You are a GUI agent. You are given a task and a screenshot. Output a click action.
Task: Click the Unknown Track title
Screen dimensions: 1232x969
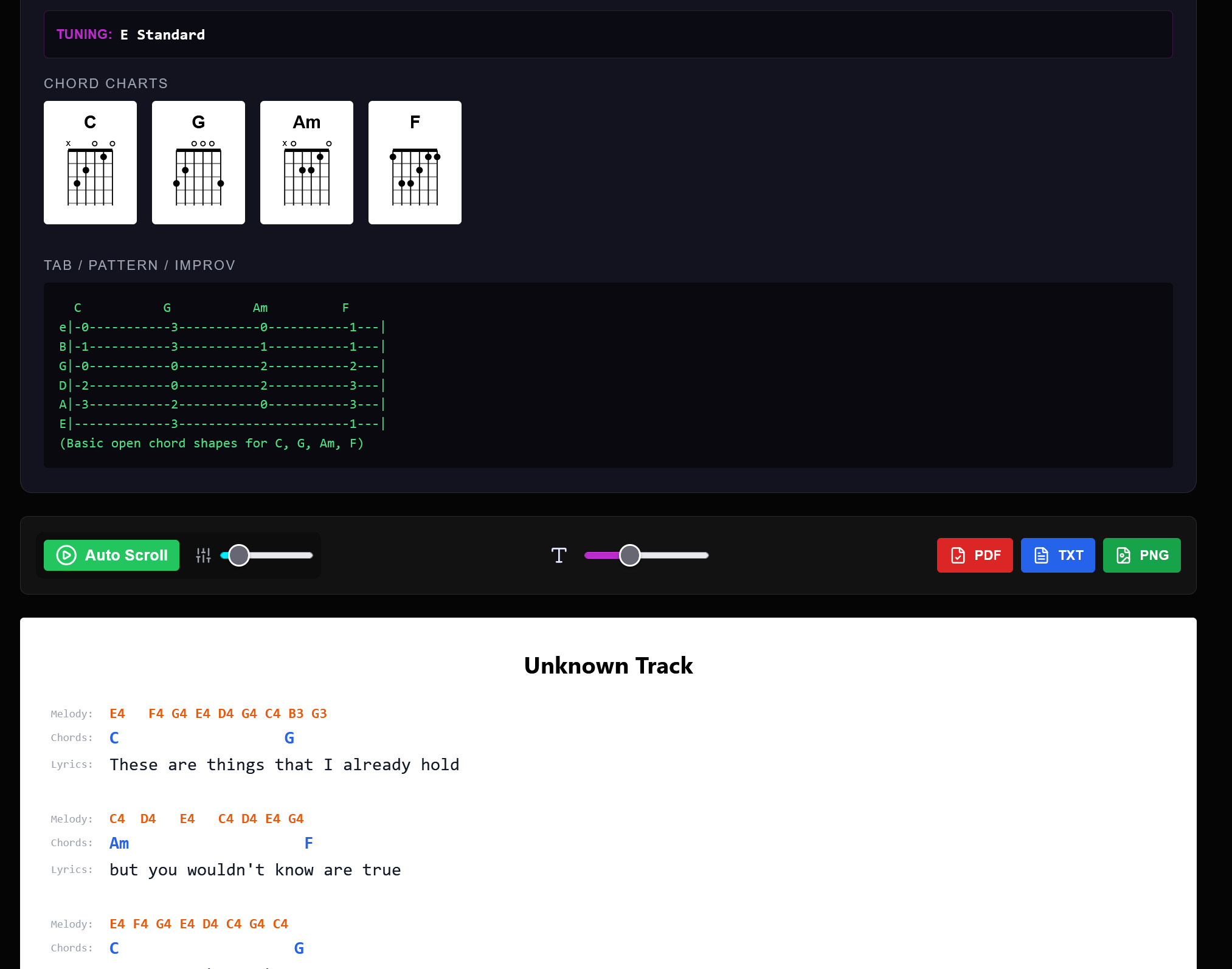(608, 666)
